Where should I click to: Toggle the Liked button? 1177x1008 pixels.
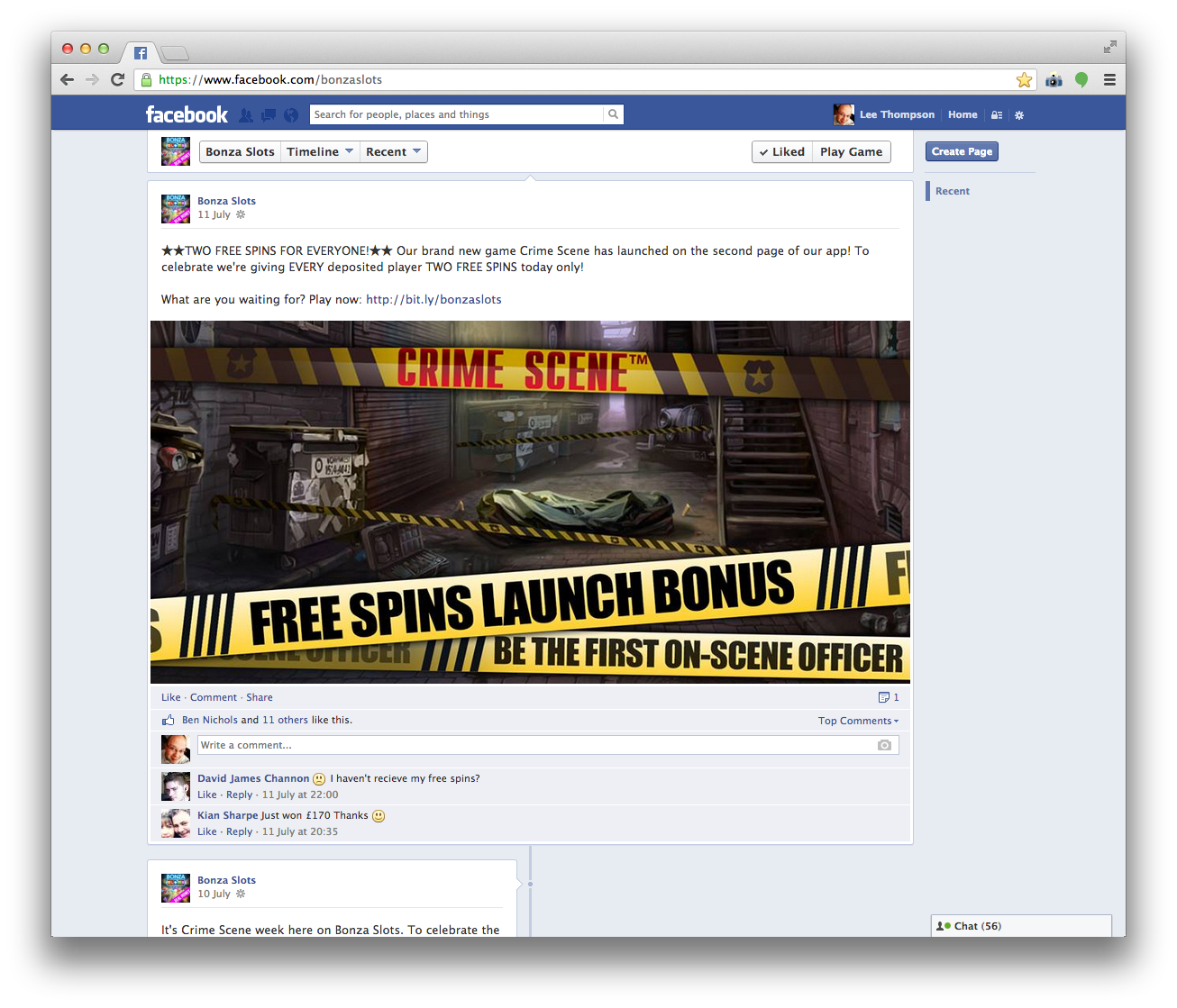pos(782,151)
